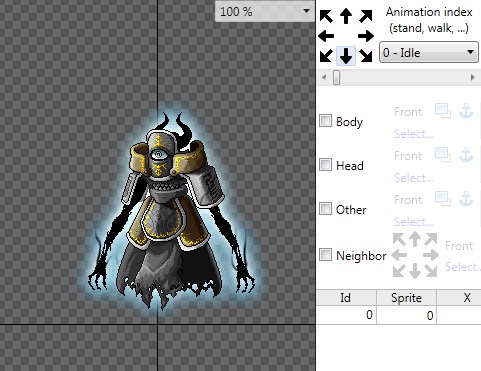Click the Front label for Neighbor

pos(459,246)
